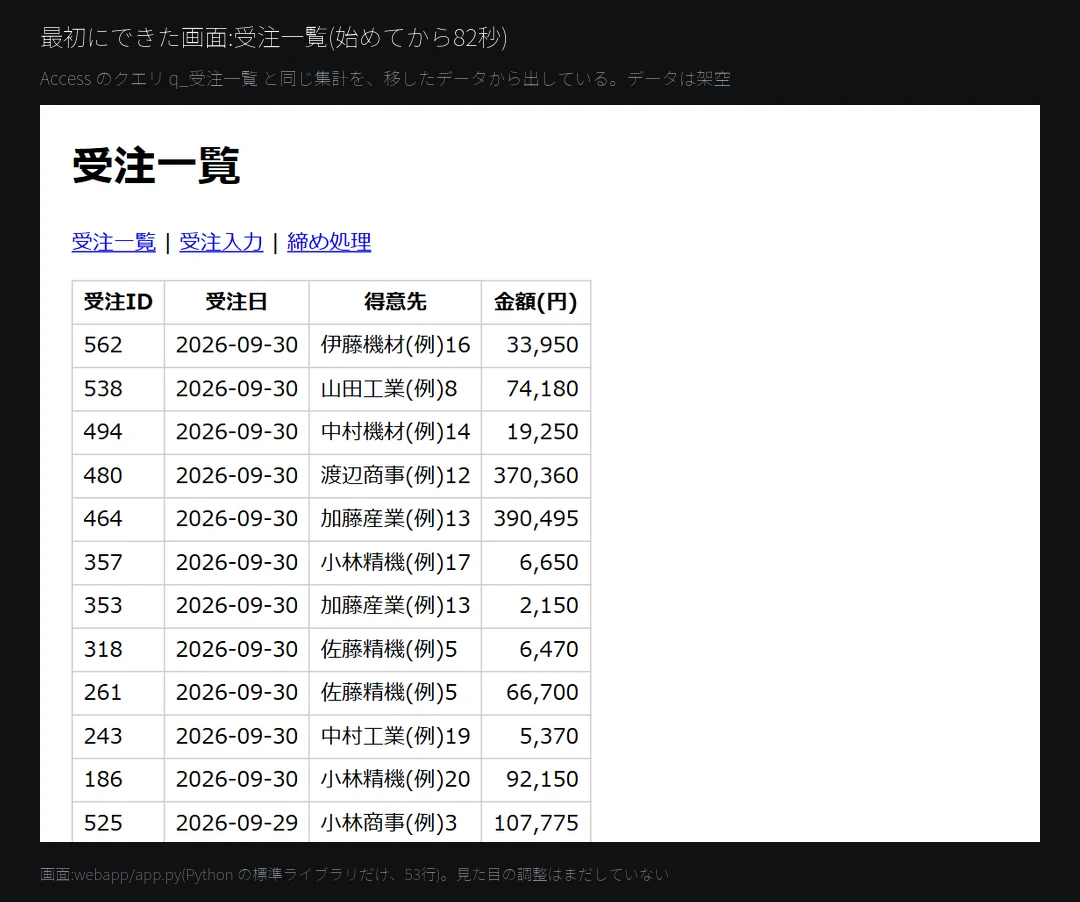This screenshot has width=1080, height=902.
Task: Click amount 19,250
Action: click(x=536, y=432)
